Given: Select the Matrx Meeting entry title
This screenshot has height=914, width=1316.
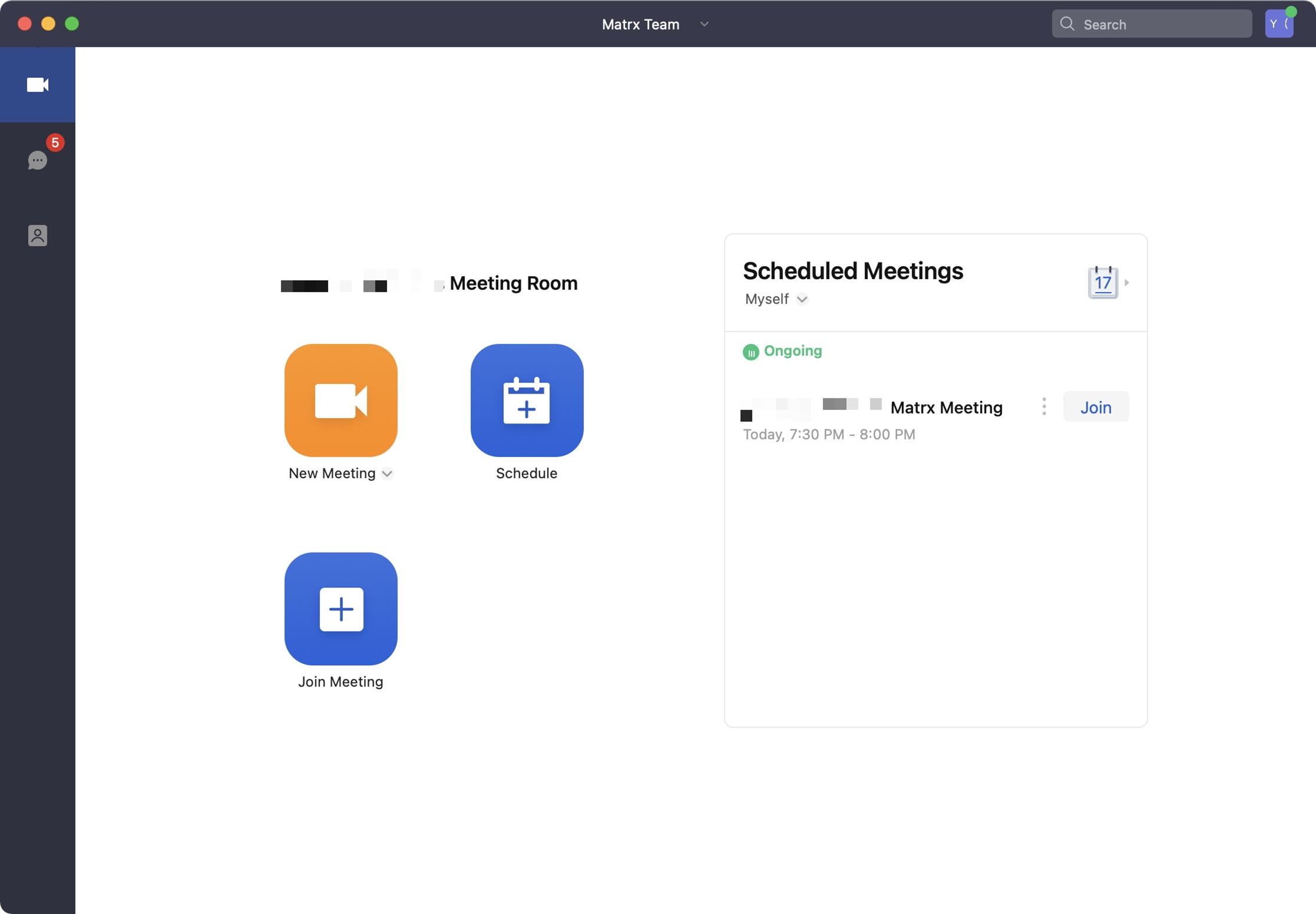Looking at the screenshot, I should [x=946, y=408].
